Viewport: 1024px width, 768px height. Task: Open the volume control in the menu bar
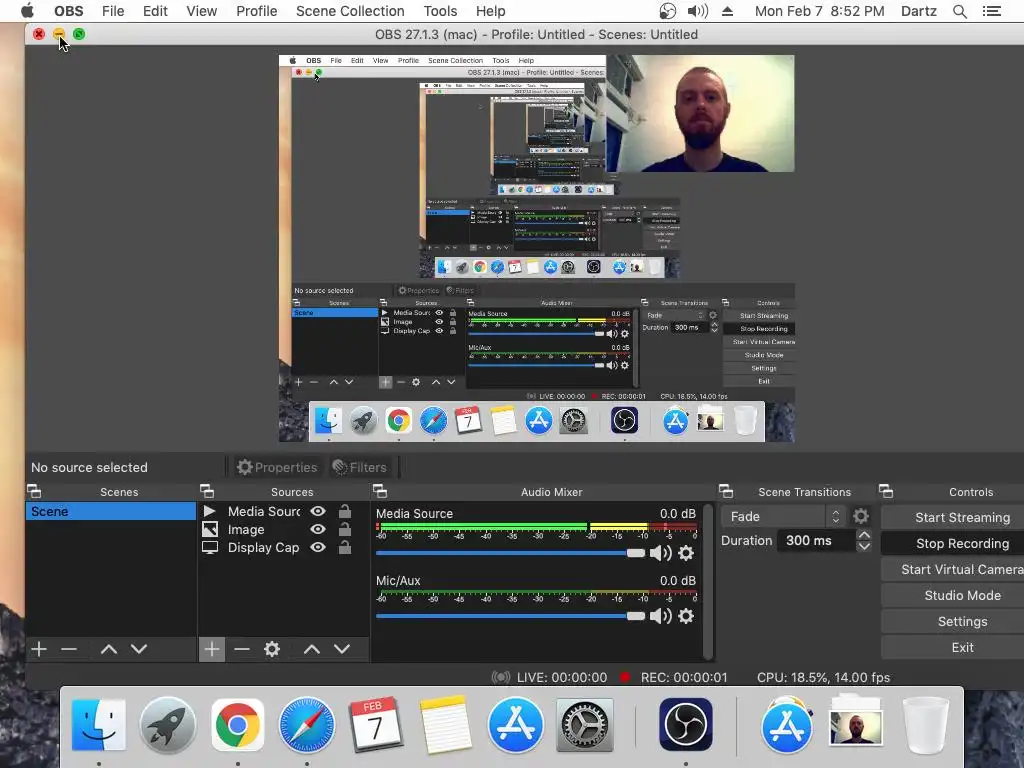pos(697,11)
